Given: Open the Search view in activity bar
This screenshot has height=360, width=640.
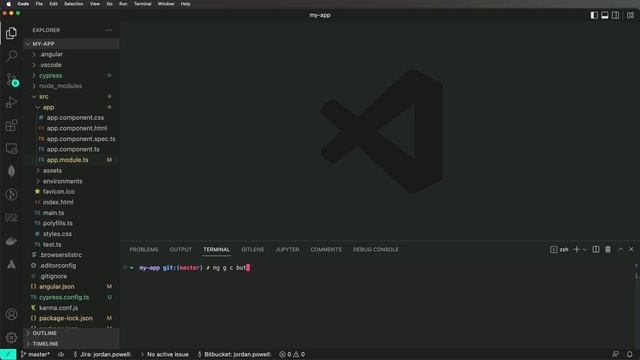Looking at the screenshot, I should (x=11, y=56).
